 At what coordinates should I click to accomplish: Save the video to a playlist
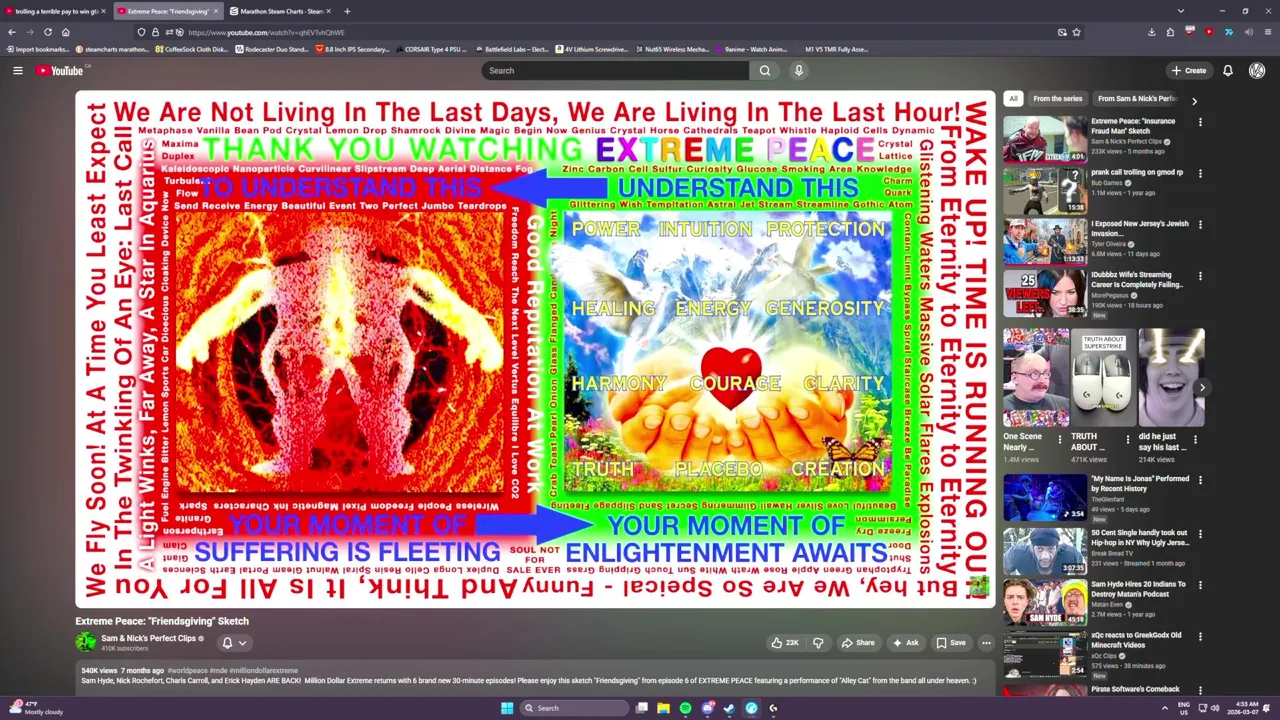click(x=951, y=643)
